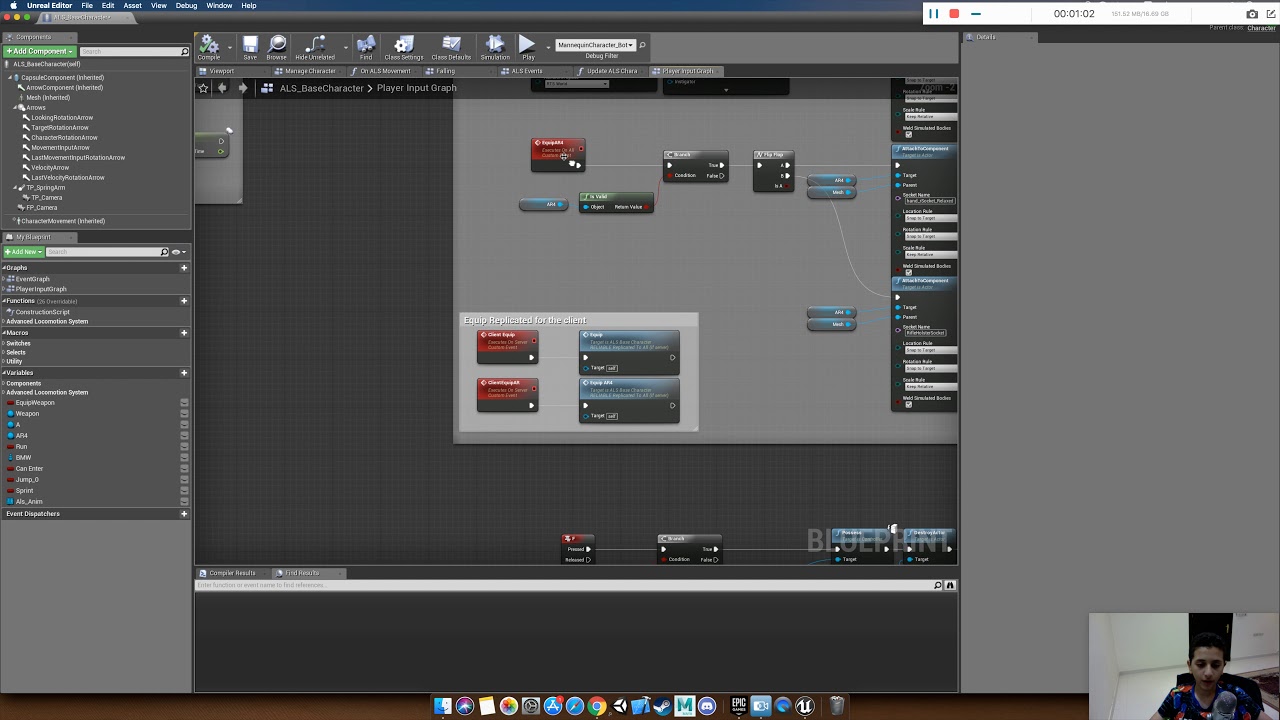Open the Add New dropdown

(24, 252)
